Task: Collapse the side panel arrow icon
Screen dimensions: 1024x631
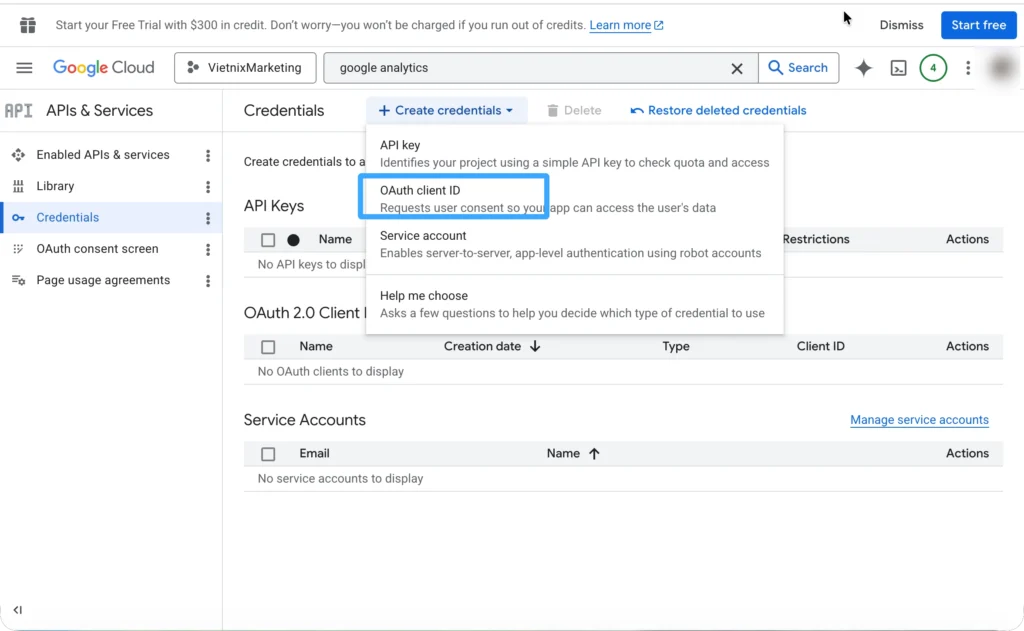Action: [18, 610]
